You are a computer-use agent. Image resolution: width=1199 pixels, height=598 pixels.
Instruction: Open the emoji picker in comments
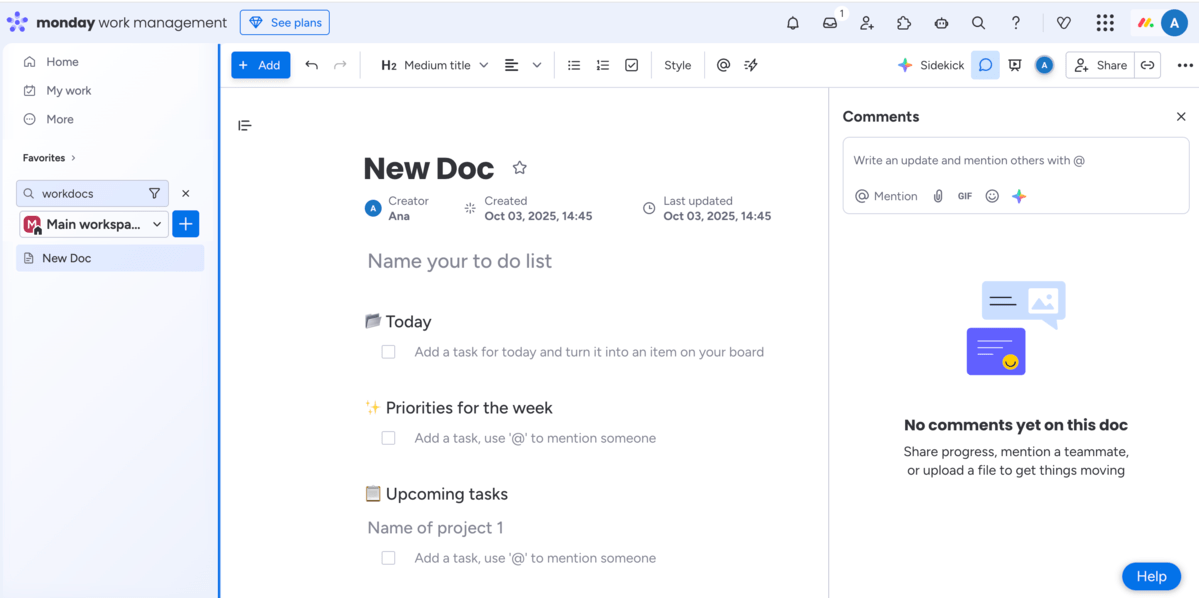(991, 195)
